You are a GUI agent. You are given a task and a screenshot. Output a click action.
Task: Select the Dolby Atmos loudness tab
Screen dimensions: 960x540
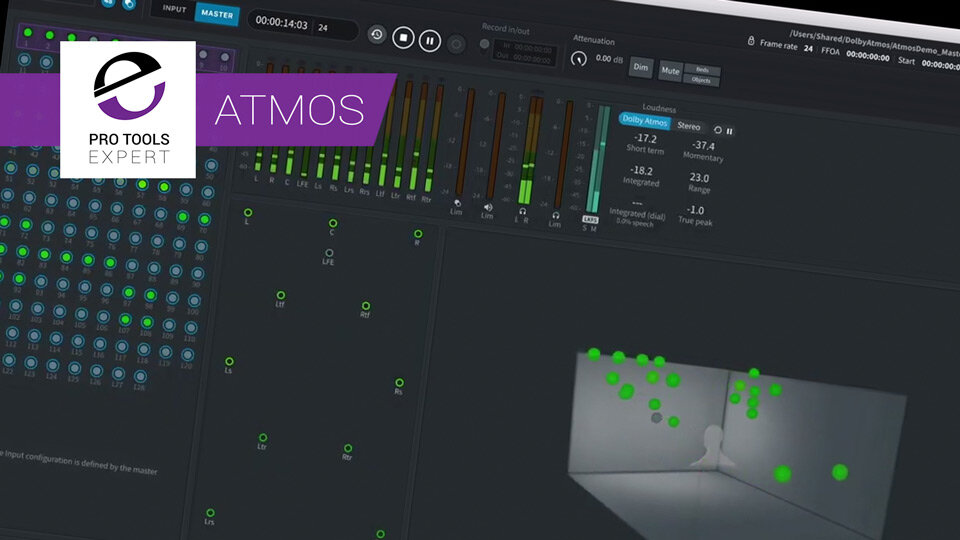(644, 121)
